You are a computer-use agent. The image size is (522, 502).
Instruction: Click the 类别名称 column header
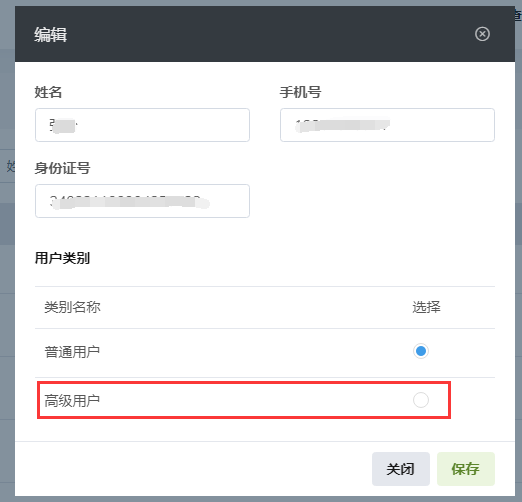(x=72, y=307)
